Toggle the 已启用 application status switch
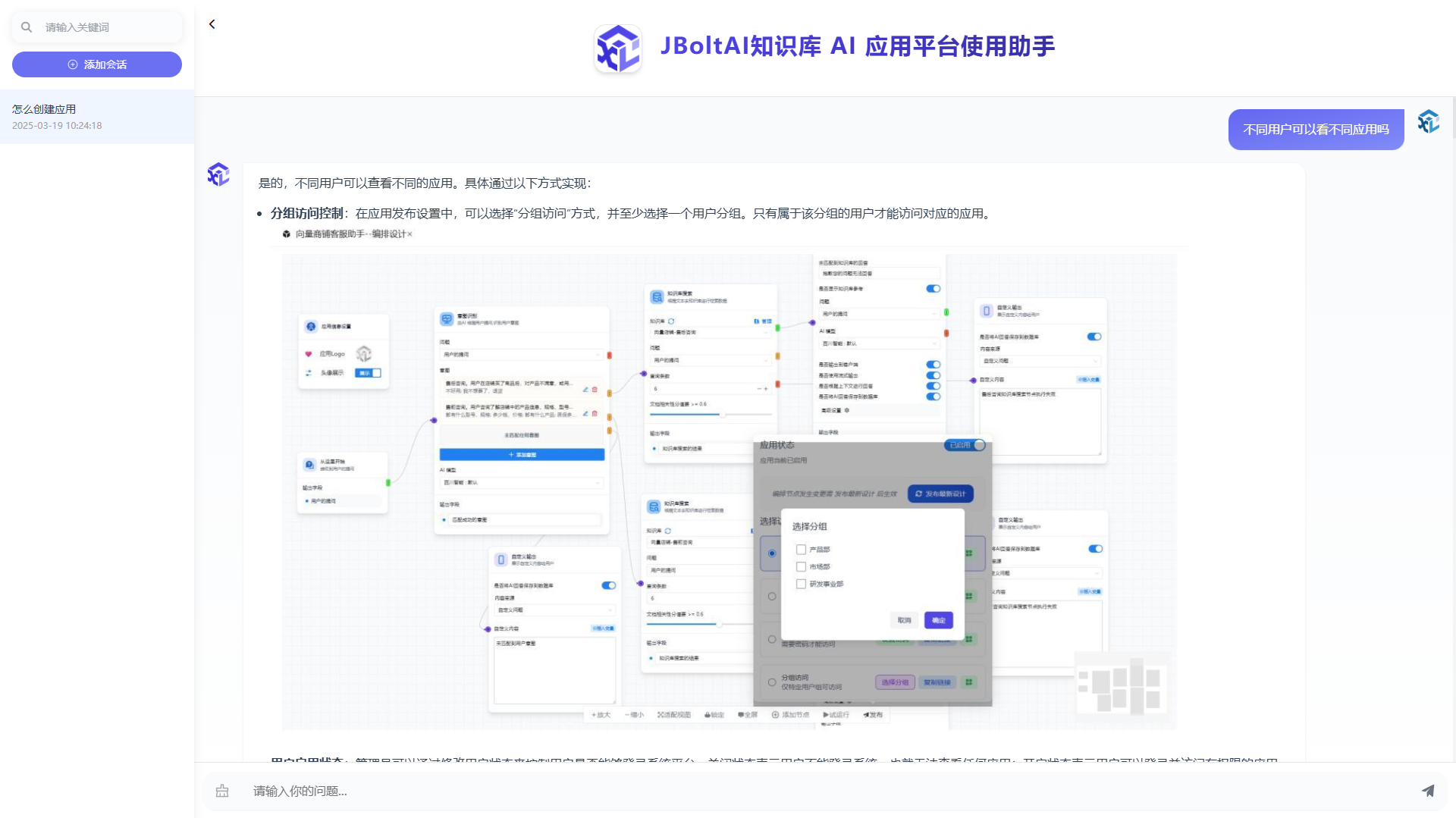Image resolution: width=1456 pixels, height=818 pixels. point(965,445)
